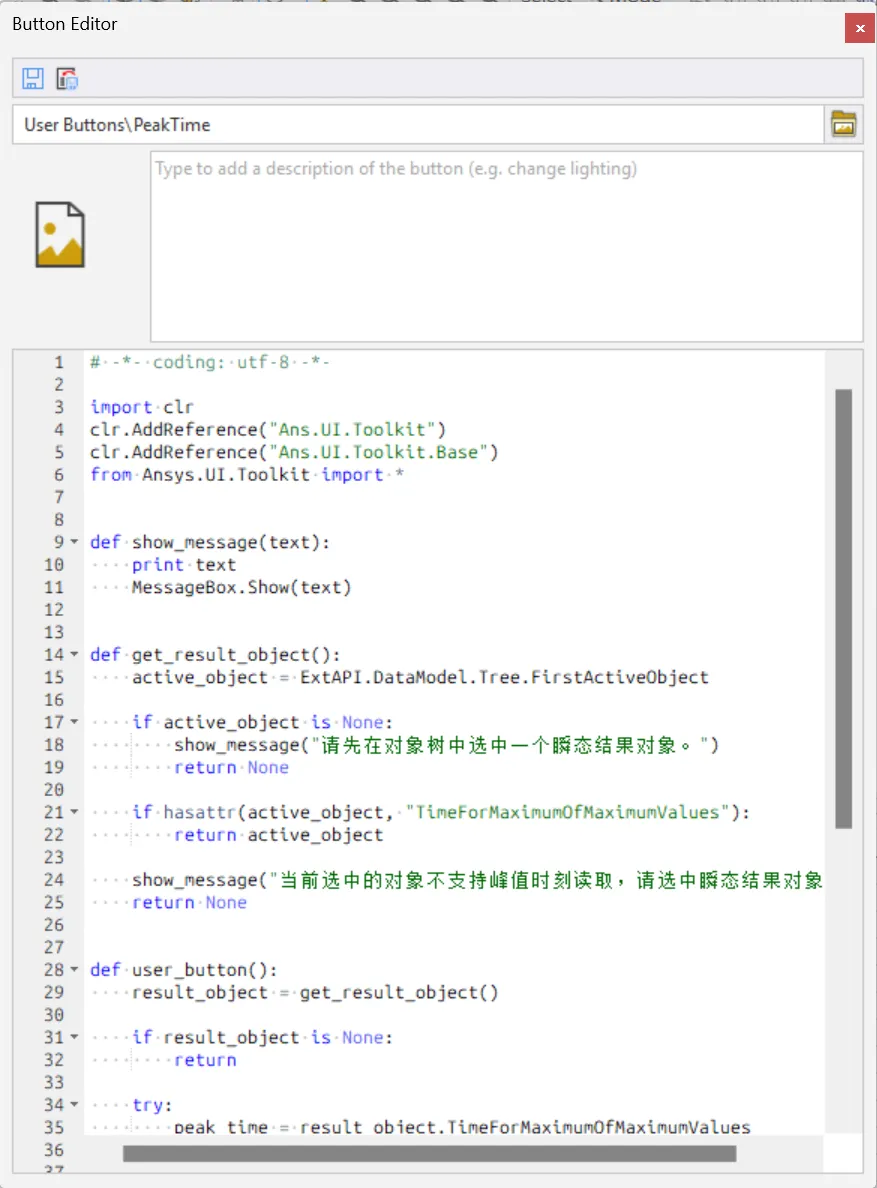The height and width of the screenshot is (1188, 877).
Task: Click line with 'ExtAPI.DataModel.Tree.FirstActiveObject'
Action: pyautogui.click(x=420, y=677)
